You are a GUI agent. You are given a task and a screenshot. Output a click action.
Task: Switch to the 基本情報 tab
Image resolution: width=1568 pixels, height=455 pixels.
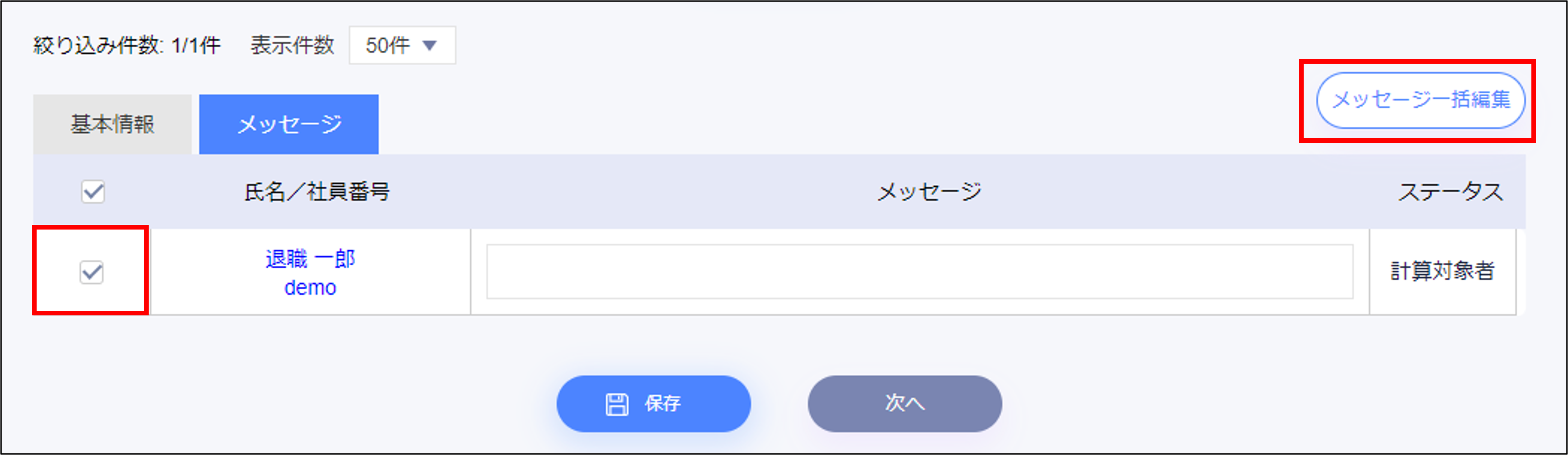113,124
